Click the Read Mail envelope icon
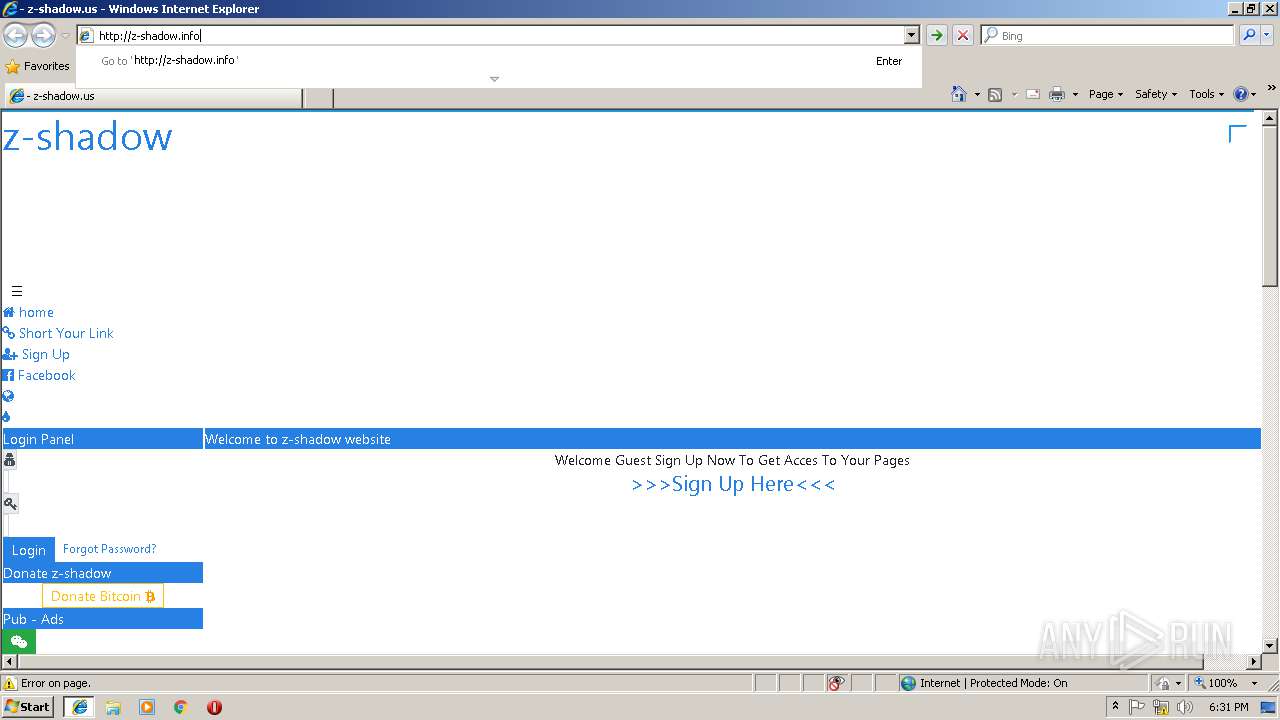The image size is (1280, 720). 1033,94
